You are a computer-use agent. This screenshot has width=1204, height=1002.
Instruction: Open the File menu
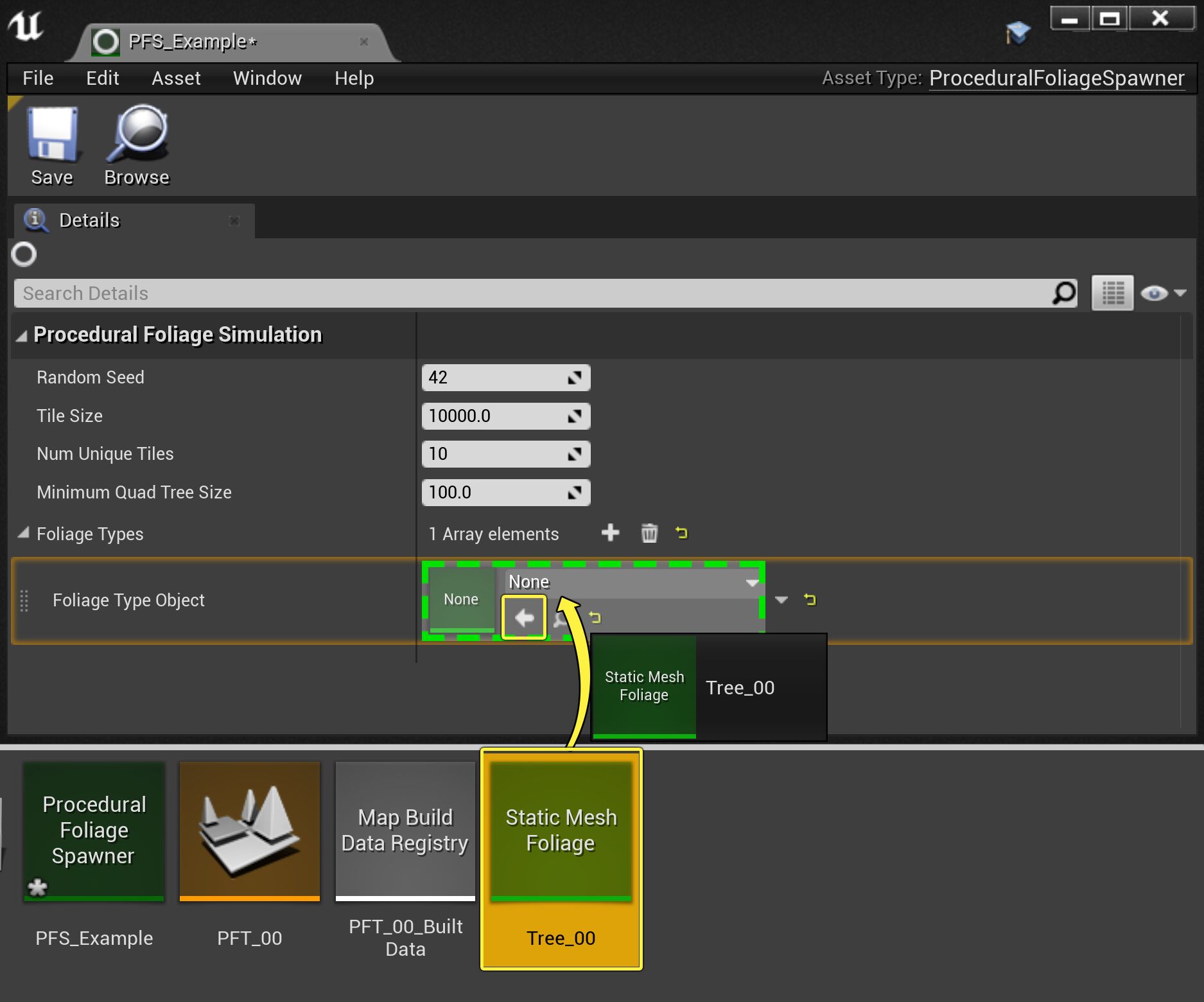pyautogui.click(x=37, y=78)
